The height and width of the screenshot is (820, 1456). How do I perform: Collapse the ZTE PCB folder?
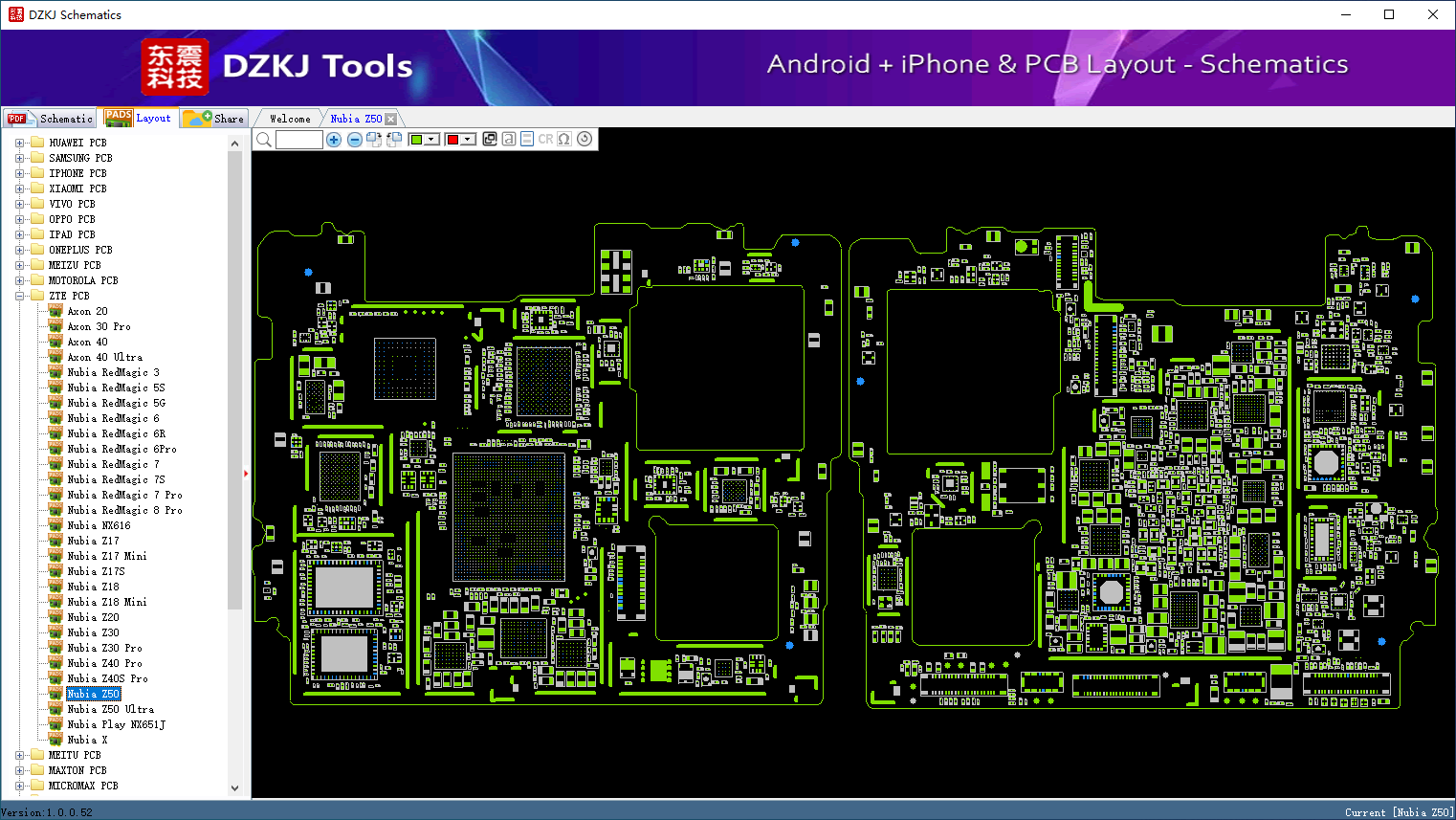(x=19, y=296)
